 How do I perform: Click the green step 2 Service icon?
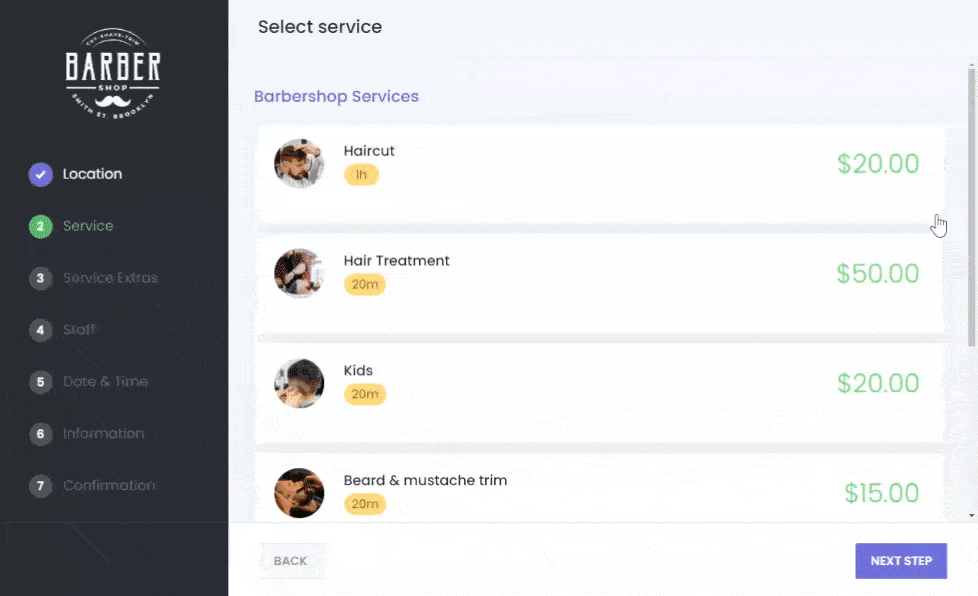[x=40, y=227]
